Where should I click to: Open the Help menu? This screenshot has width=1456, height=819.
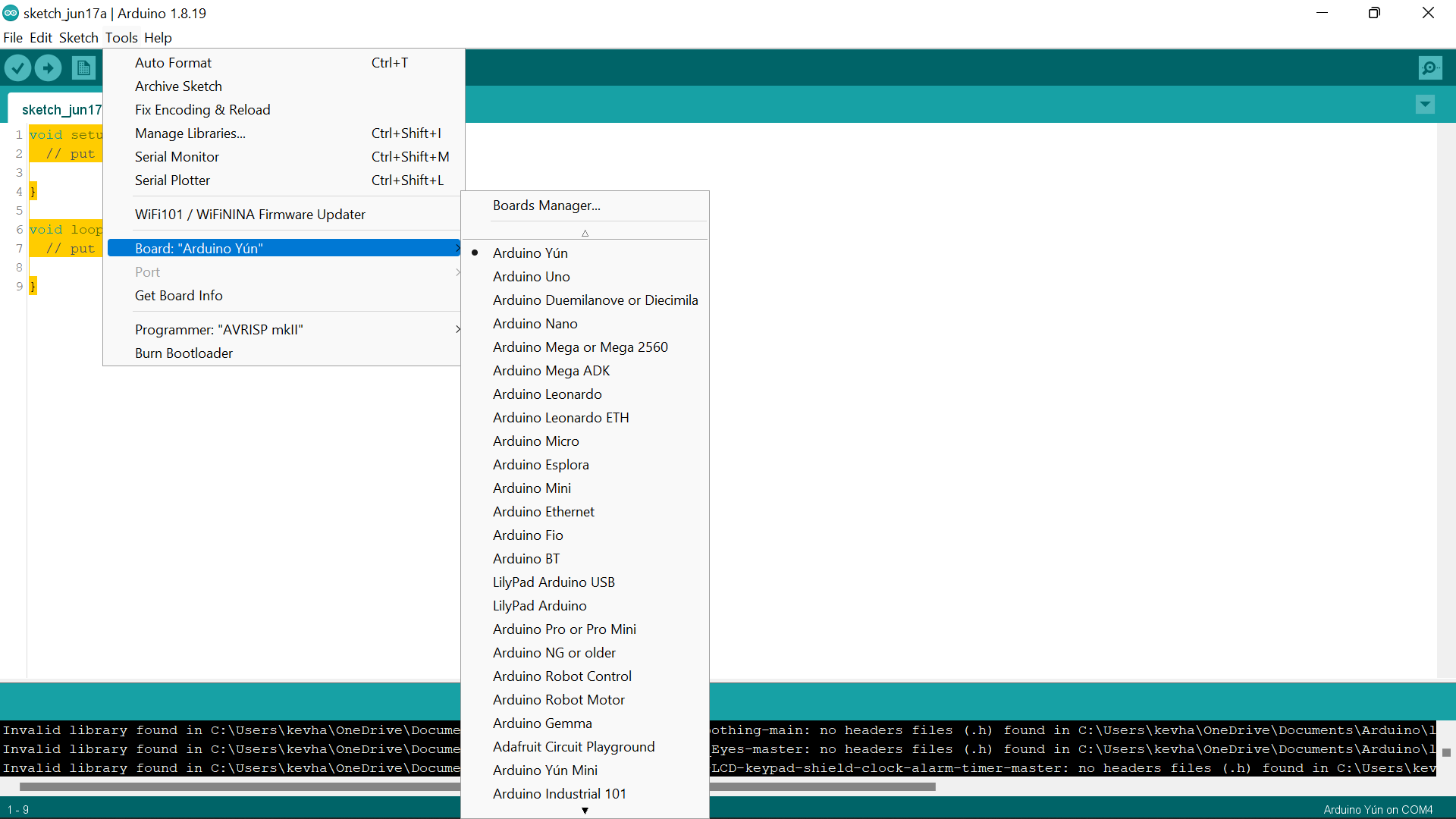[x=158, y=37]
